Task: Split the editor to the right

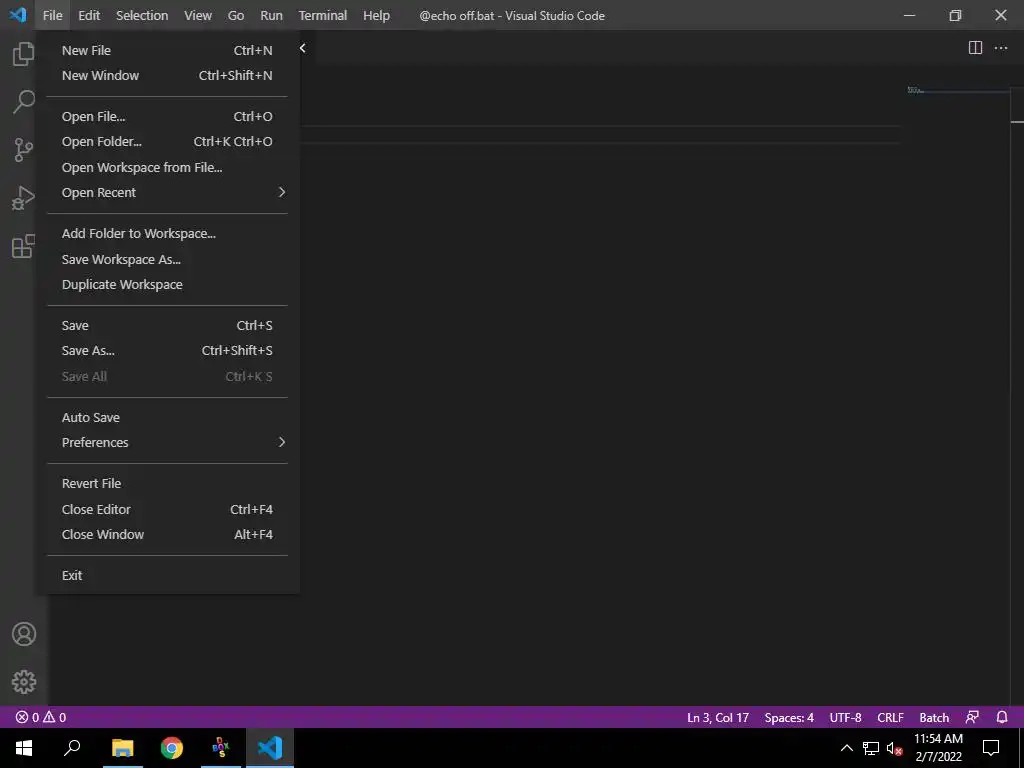Action: [975, 48]
